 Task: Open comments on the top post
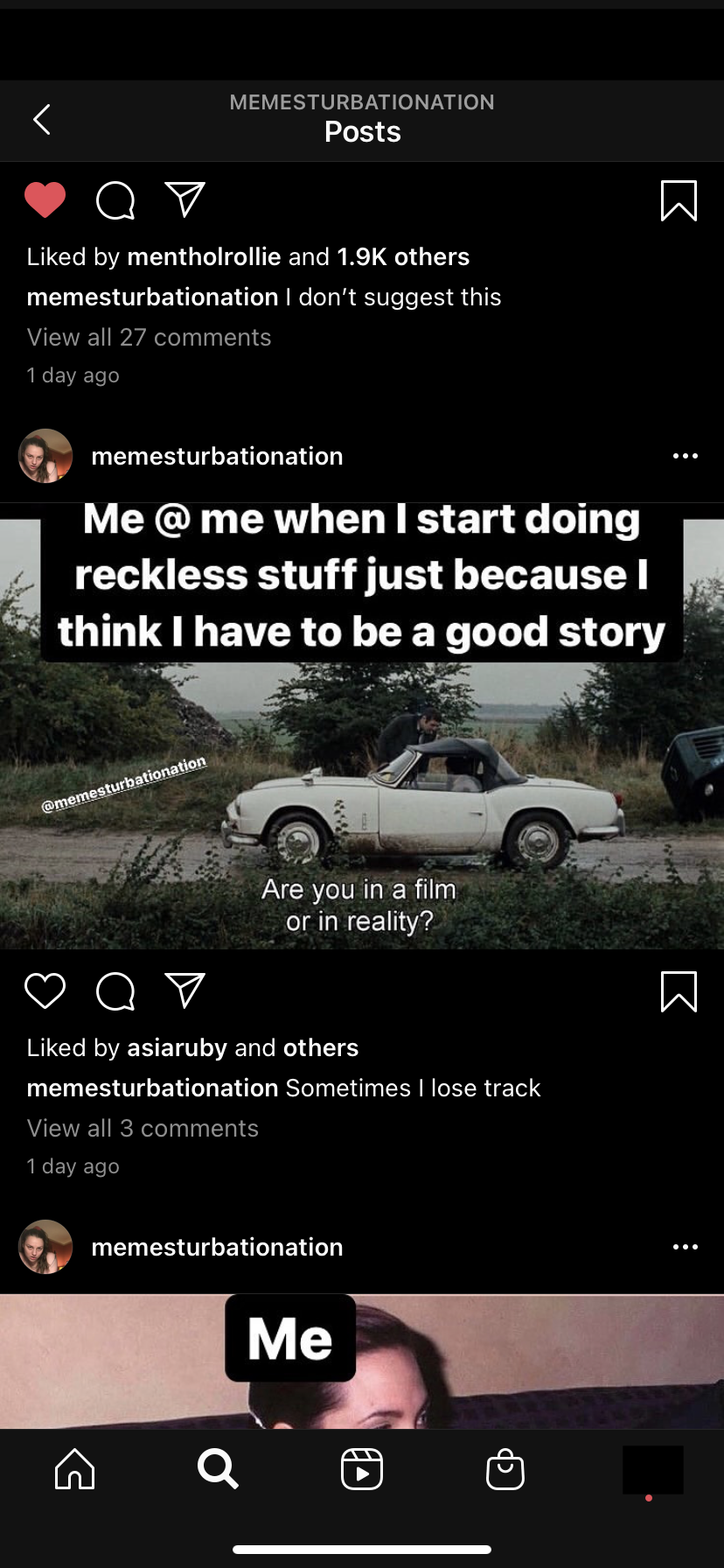coord(115,200)
